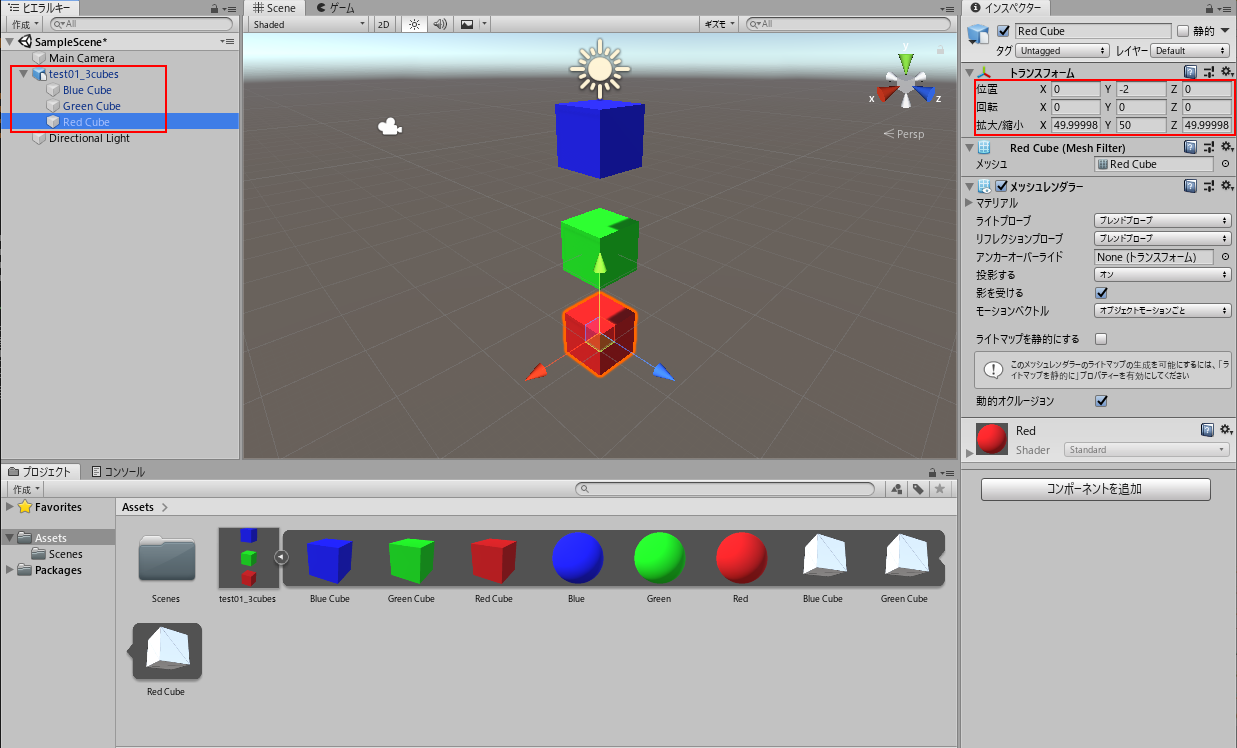
Task: Open the Transform component settings gear
Action: point(1226,71)
